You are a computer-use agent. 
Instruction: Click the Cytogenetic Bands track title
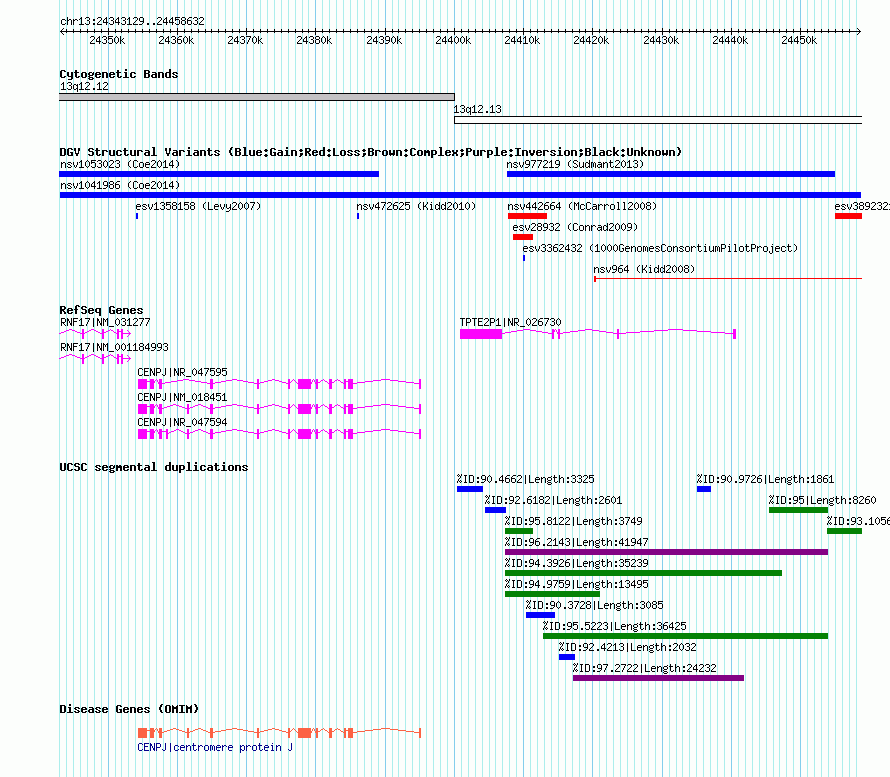(119, 74)
